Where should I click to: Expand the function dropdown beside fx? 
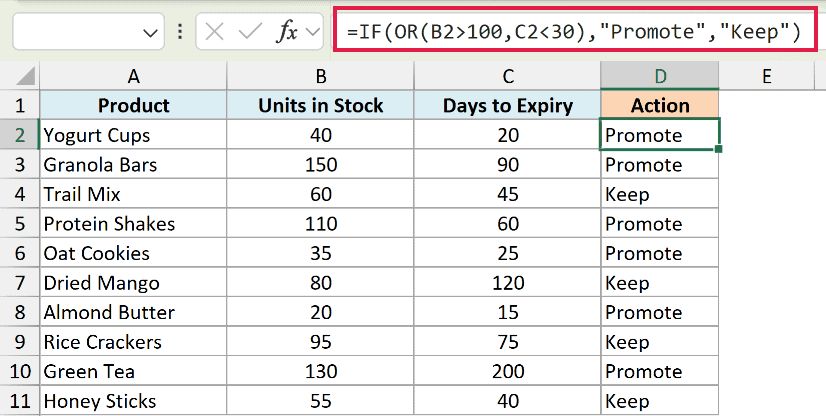click(x=313, y=32)
